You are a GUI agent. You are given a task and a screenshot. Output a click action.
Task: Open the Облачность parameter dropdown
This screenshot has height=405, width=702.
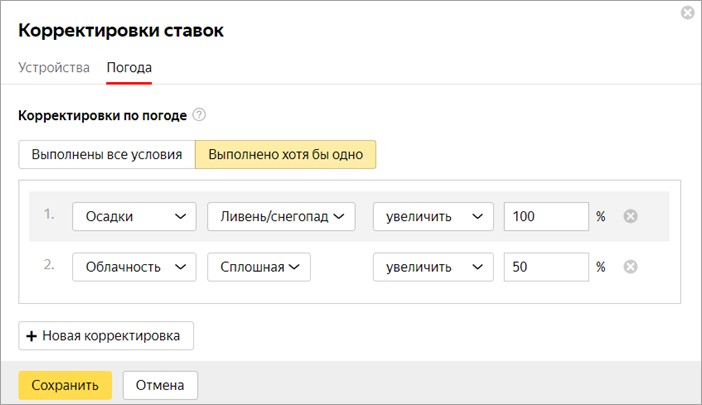coord(134,267)
